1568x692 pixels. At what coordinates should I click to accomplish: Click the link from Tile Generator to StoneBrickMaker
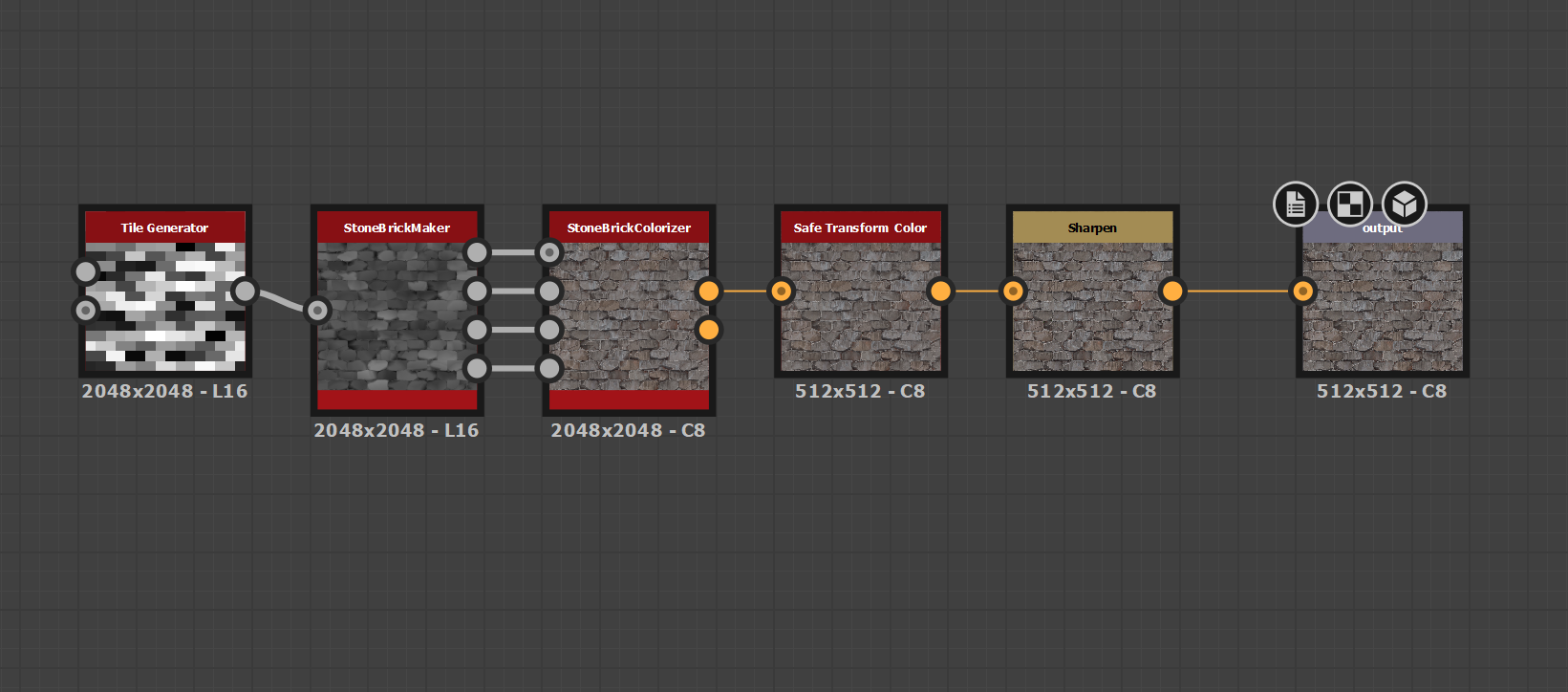pyautogui.click(x=282, y=300)
